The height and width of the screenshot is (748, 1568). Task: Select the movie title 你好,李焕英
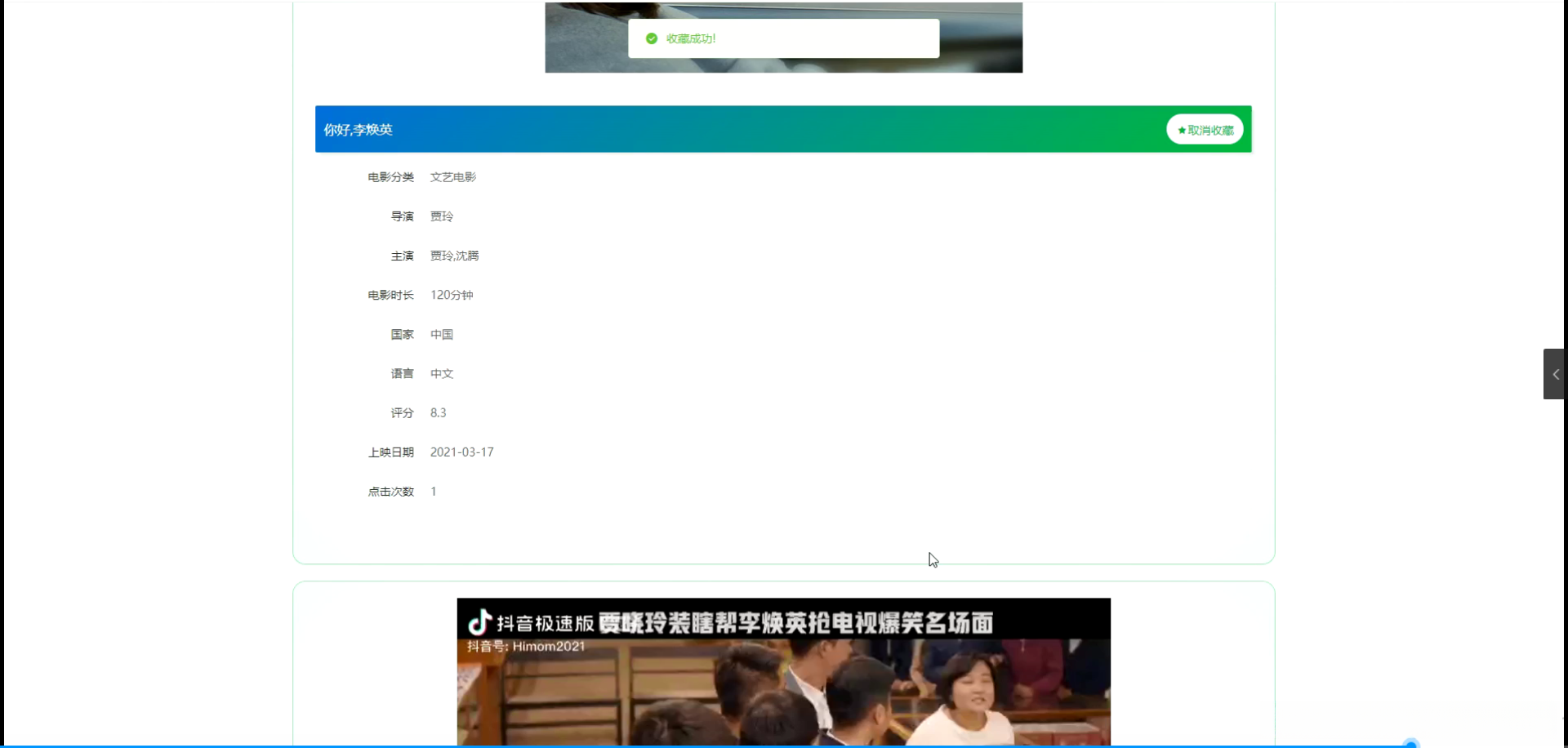(x=359, y=130)
